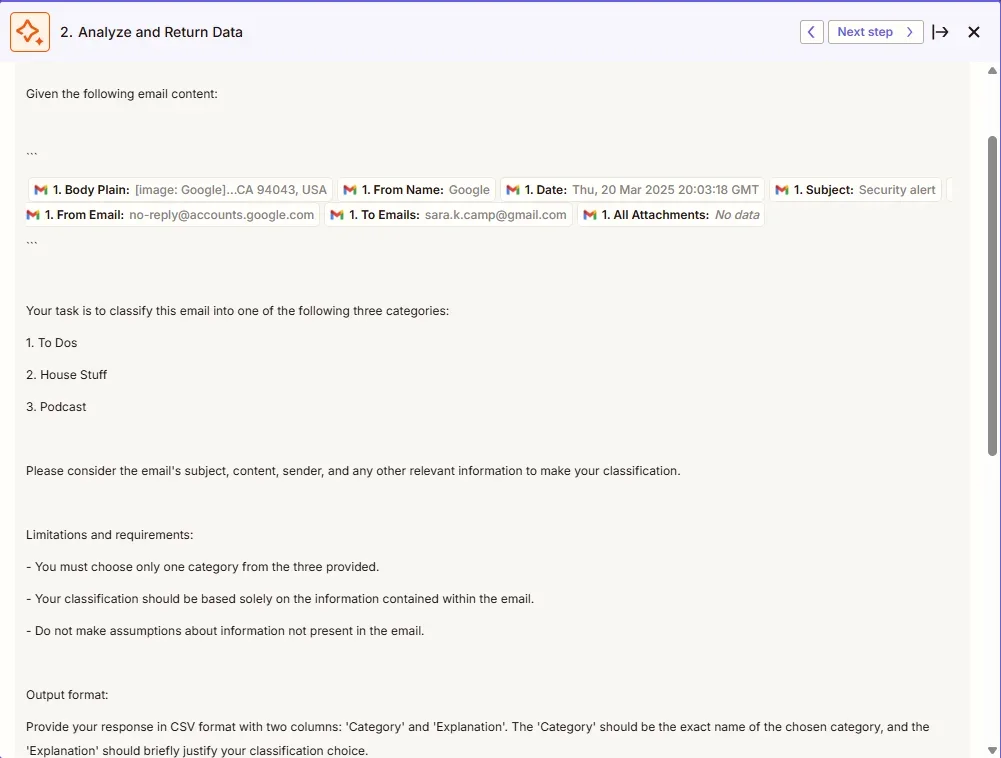This screenshot has height=758, width=1001.
Task: Click the Gmail icon on Body Plain pill
Action: pyautogui.click(x=41, y=190)
